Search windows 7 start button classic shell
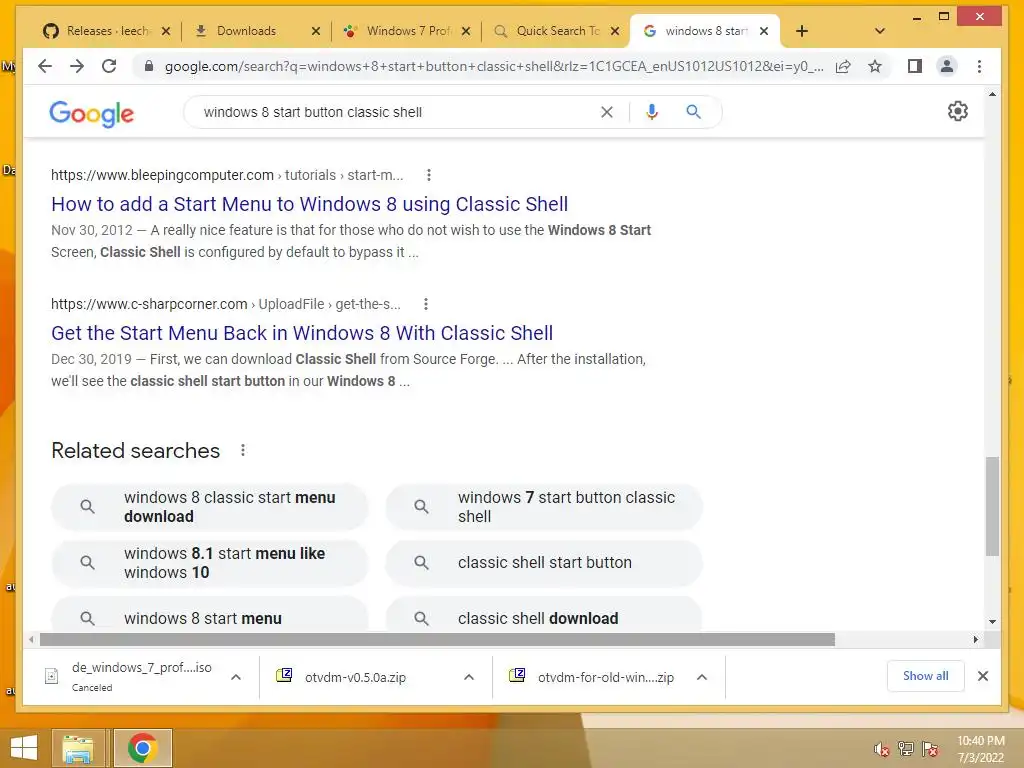The height and width of the screenshot is (768, 1024). [x=543, y=507]
